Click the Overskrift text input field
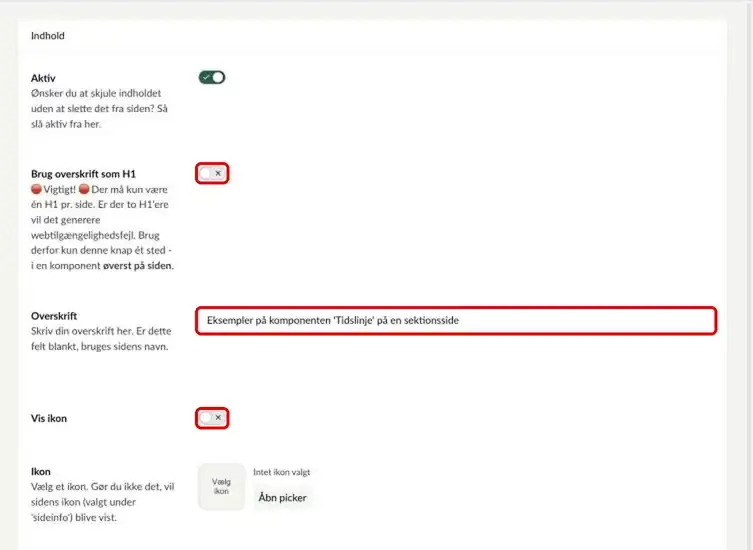Viewport: 753px width, 550px height. click(456, 320)
